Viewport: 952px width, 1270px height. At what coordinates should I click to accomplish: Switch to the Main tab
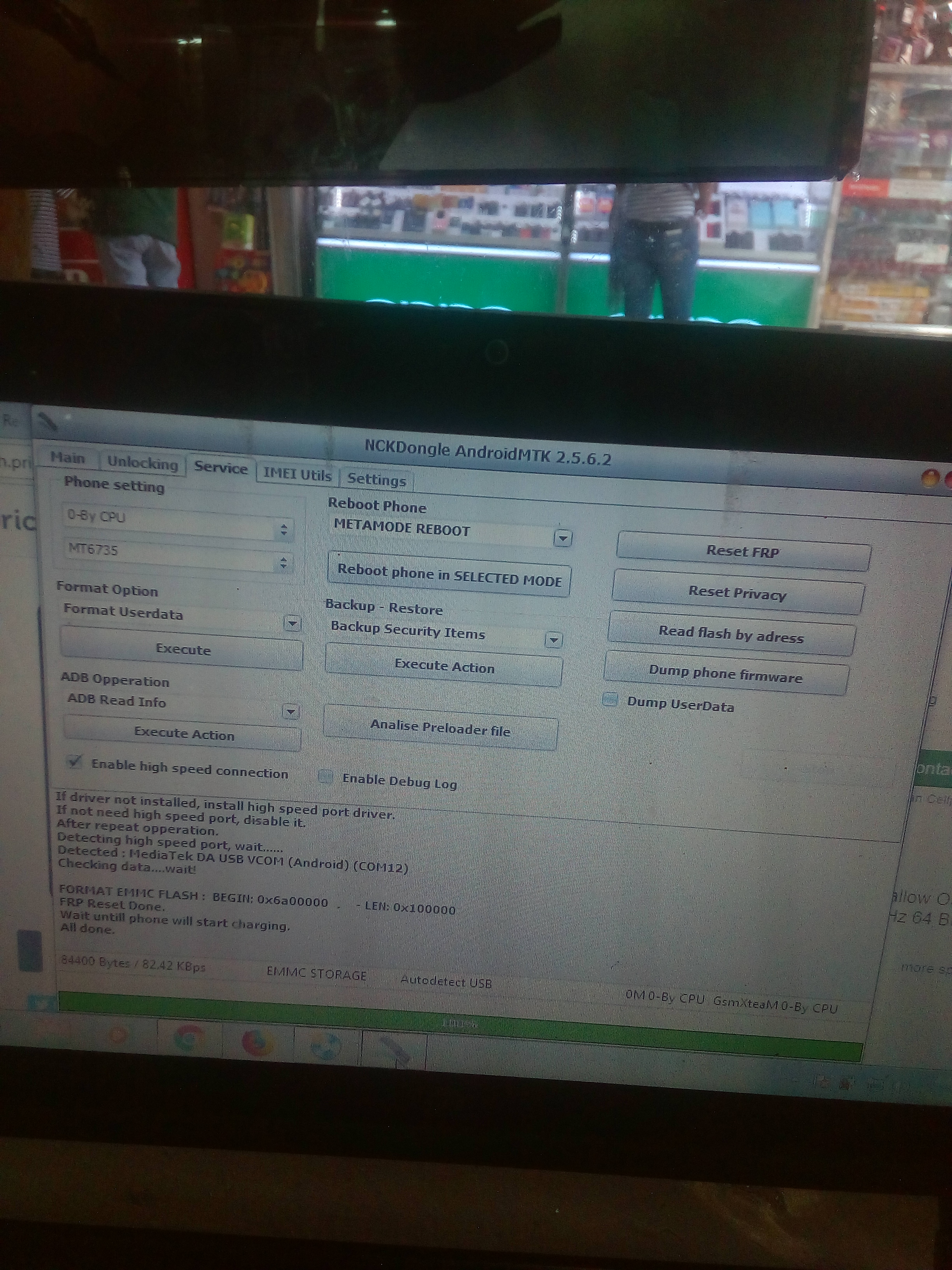coord(68,458)
